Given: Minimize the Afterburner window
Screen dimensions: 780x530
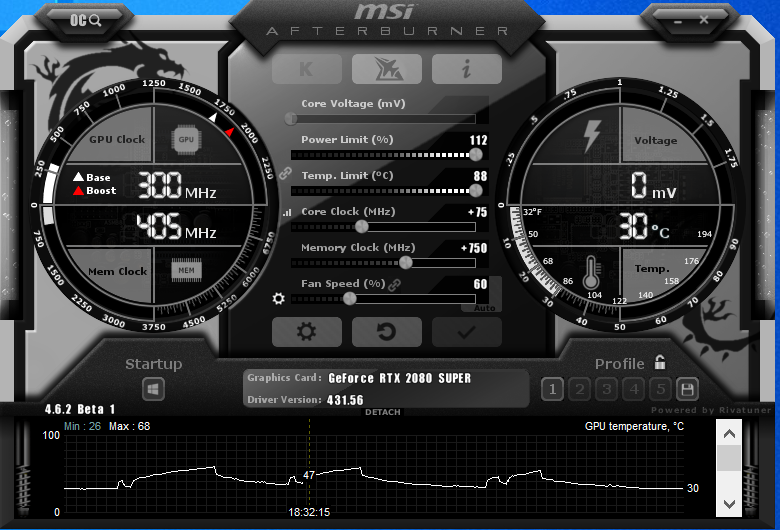Looking at the screenshot, I should click(678, 21).
